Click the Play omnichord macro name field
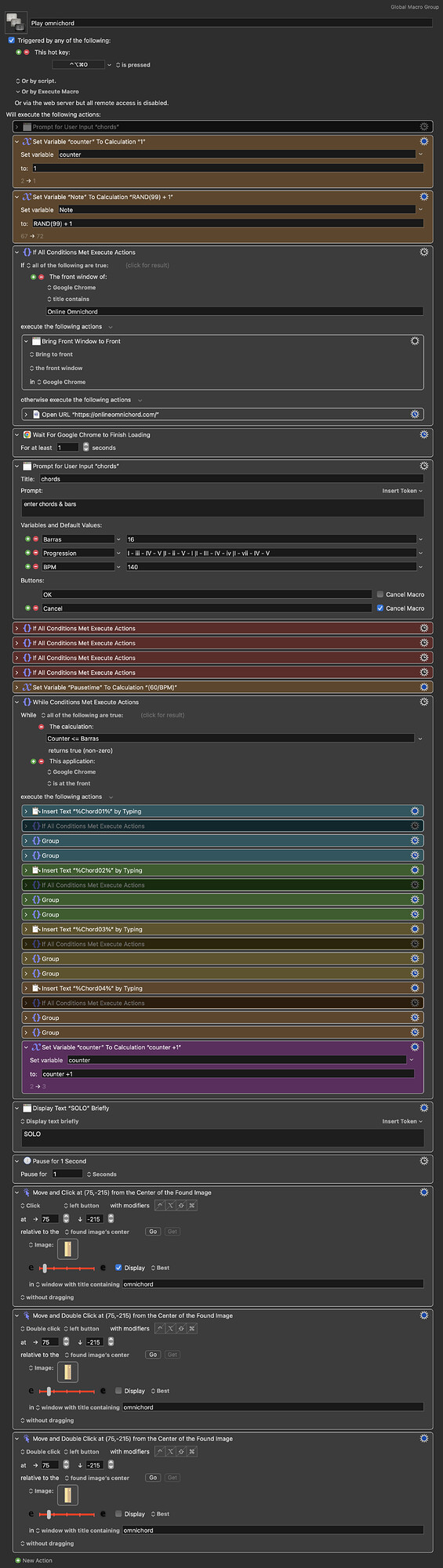443x1568 pixels. pos(231,23)
